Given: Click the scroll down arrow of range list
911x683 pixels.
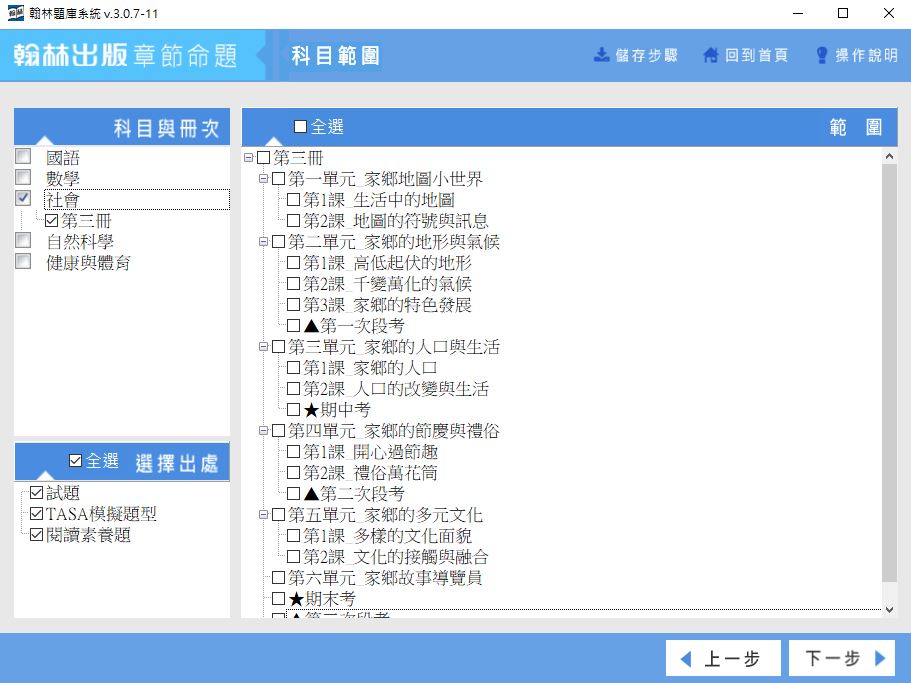Looking at the screenshot, I should pyautogui.click(x=889, y=609).
